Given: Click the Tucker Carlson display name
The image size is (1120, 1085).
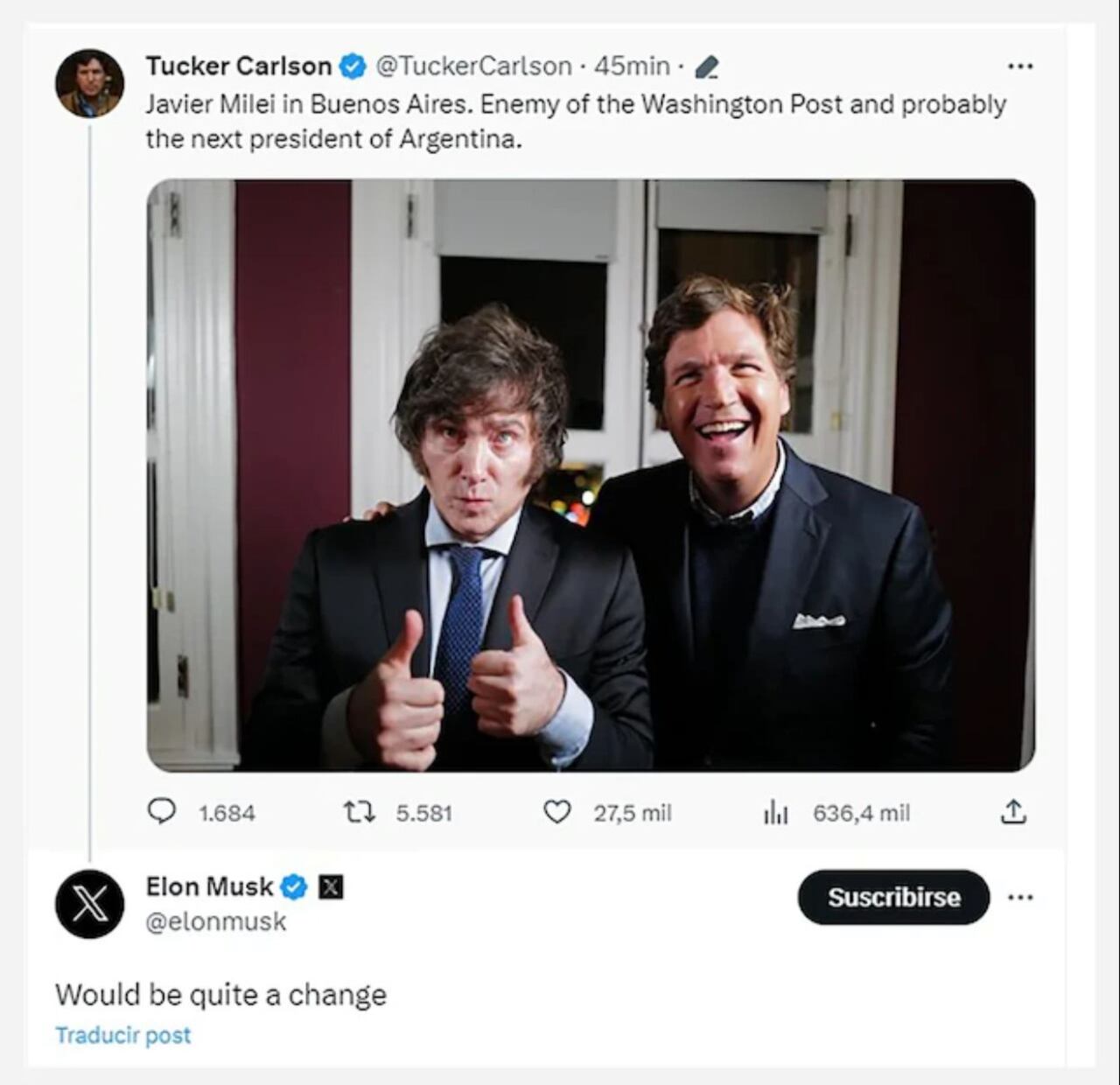Looking at the screenshot, I should (238, 66).
